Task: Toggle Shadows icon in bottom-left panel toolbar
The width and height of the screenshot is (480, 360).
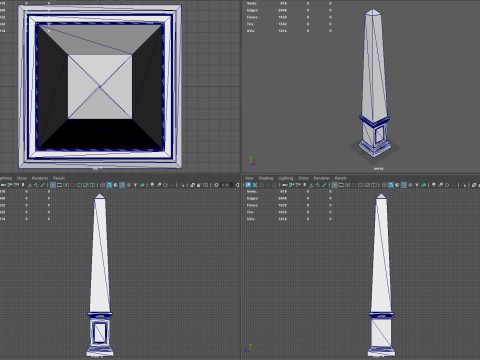Action: [x=142, y=185]
